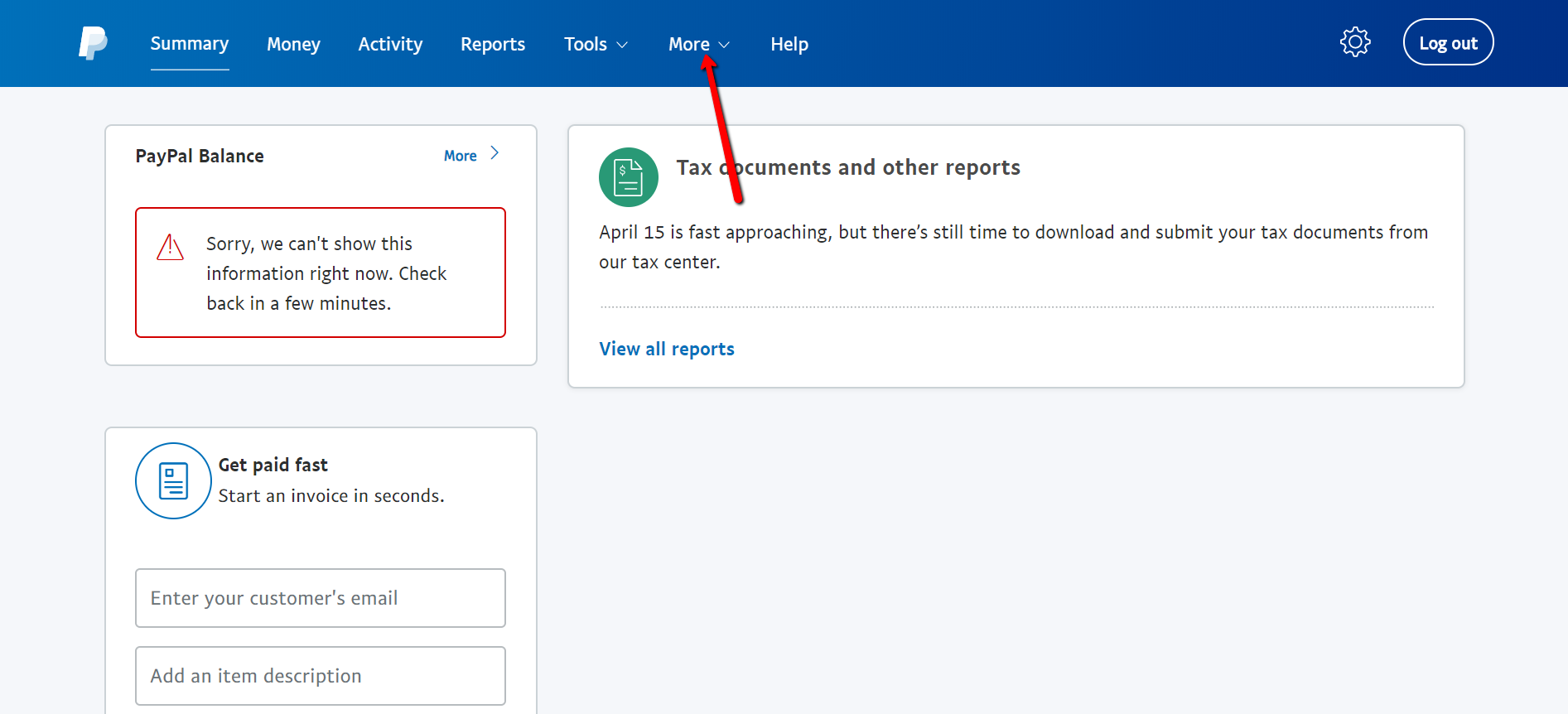Open the Activity tab
This screenshot has height=714, width=1568.
pos(390,44)
